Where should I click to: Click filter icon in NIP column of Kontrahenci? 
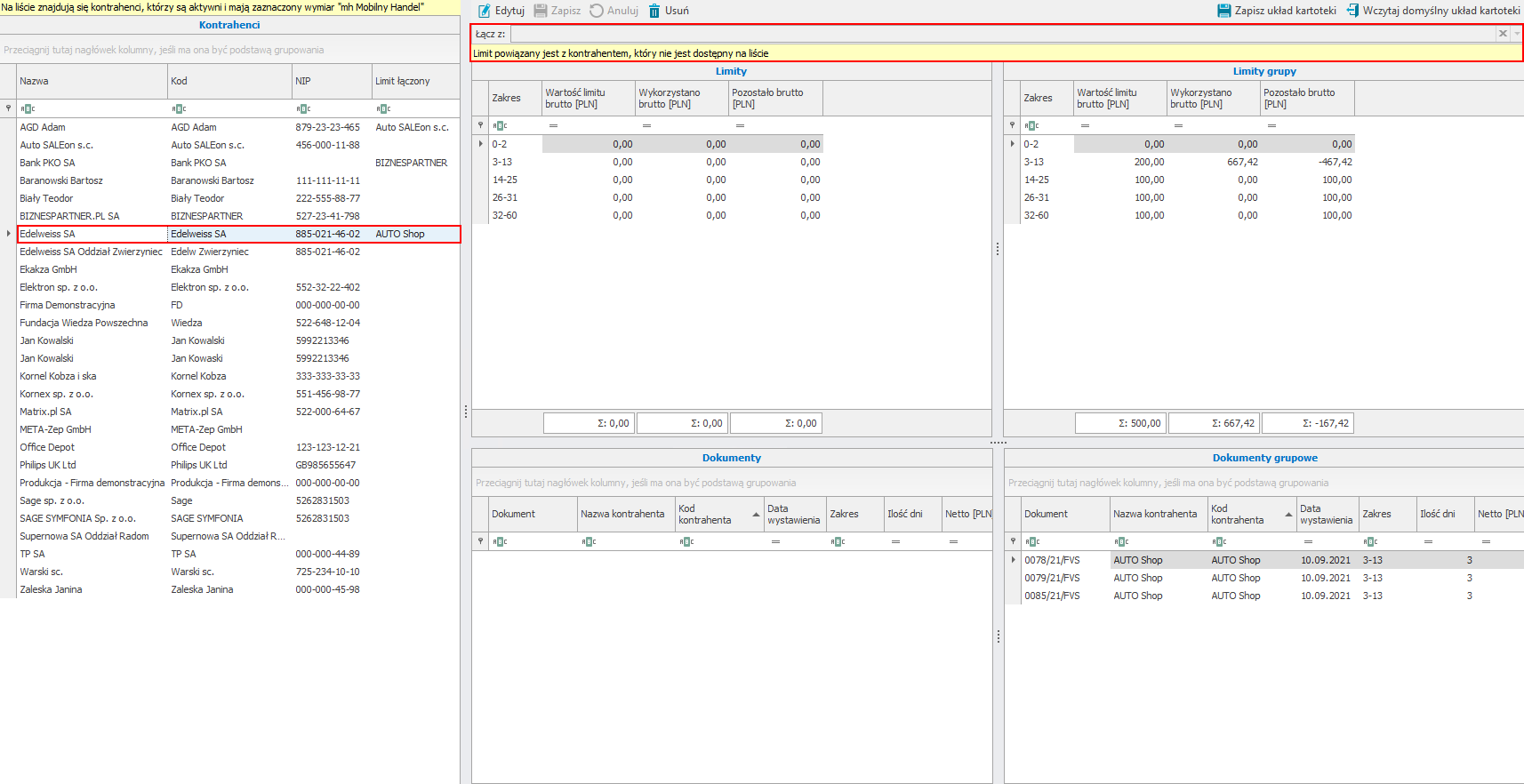pos(303,108)
